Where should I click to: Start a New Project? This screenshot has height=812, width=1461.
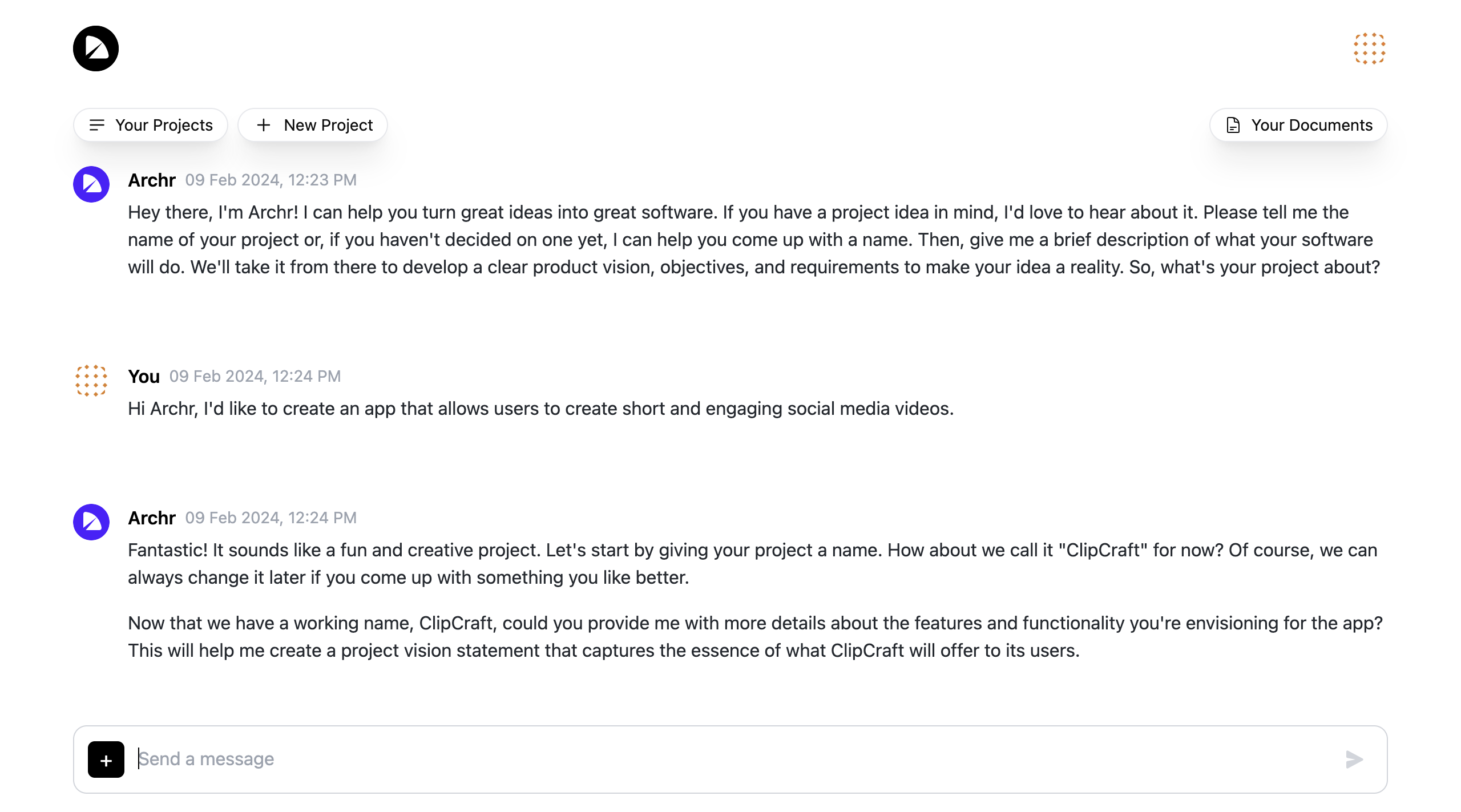(313, 125)
